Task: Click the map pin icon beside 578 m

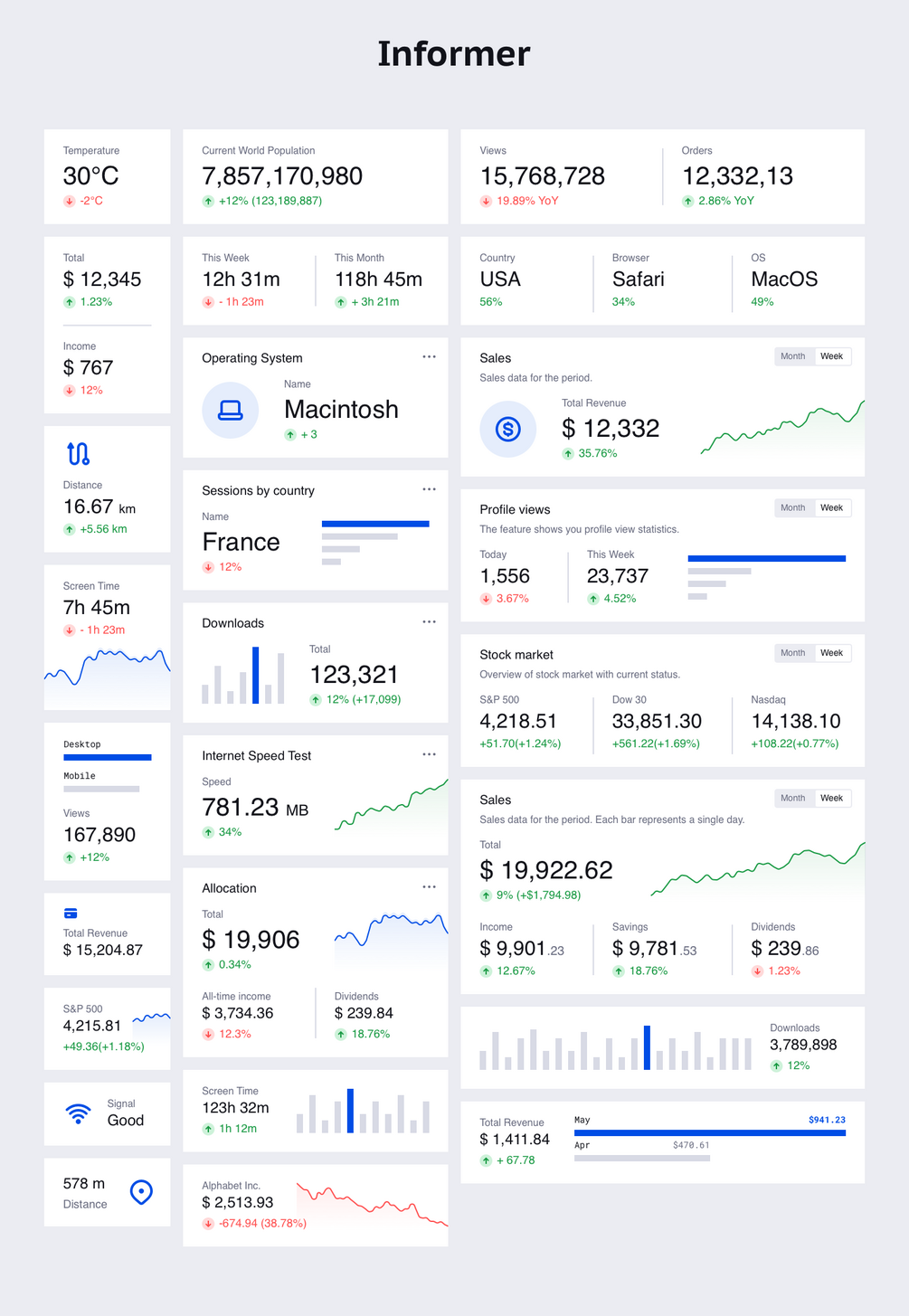Action: tap(141, 1192)
